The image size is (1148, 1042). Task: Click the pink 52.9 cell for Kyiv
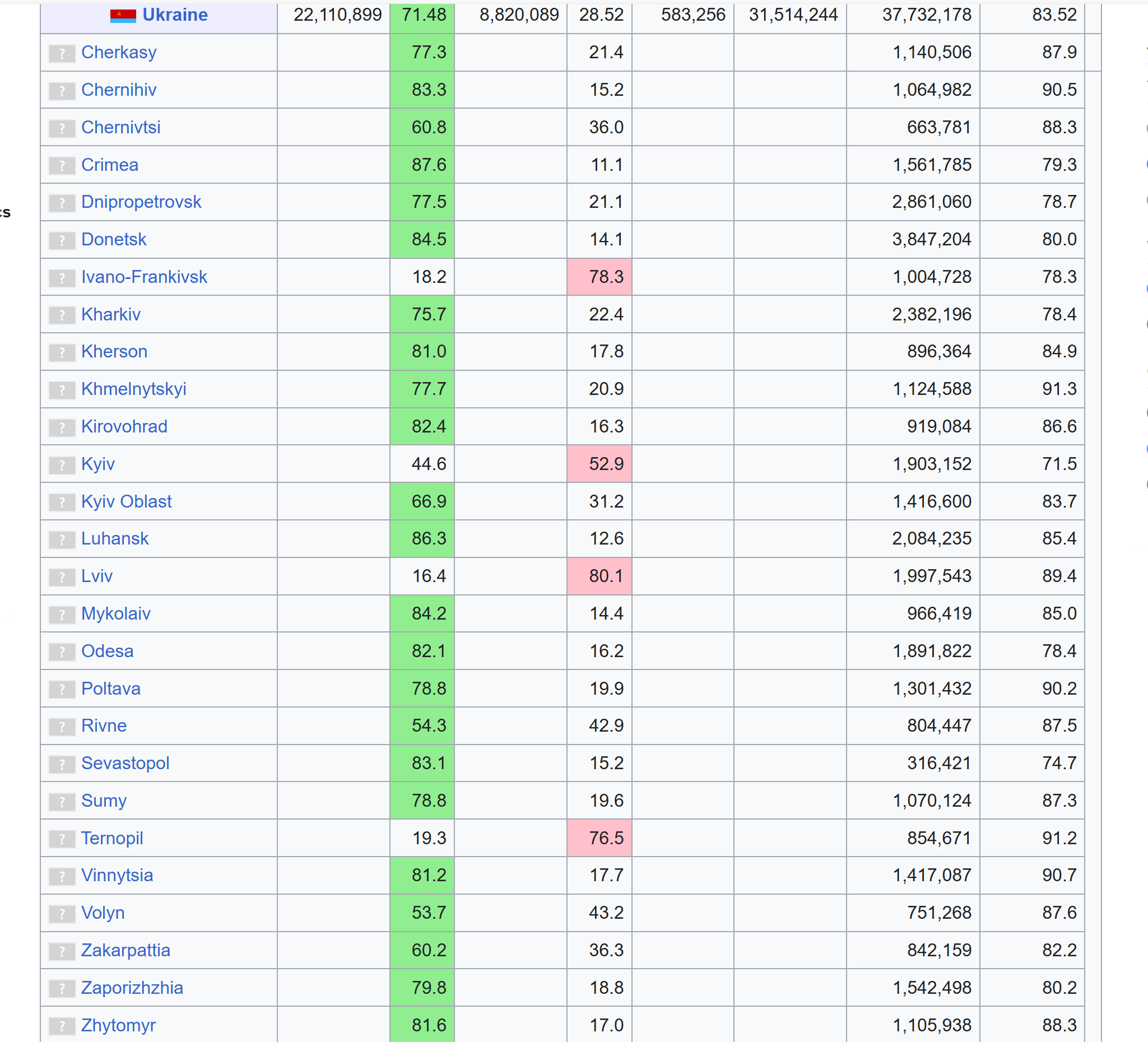599,464
